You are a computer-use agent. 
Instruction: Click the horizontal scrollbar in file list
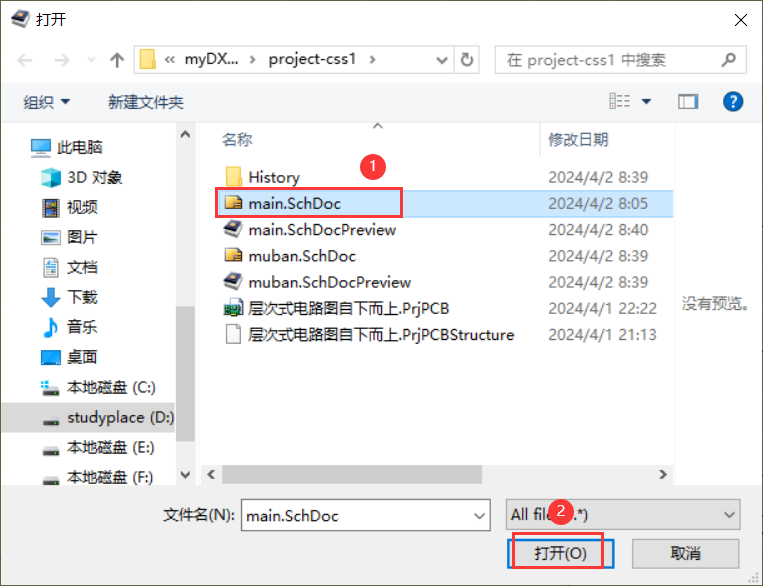[x=352, y=475]
